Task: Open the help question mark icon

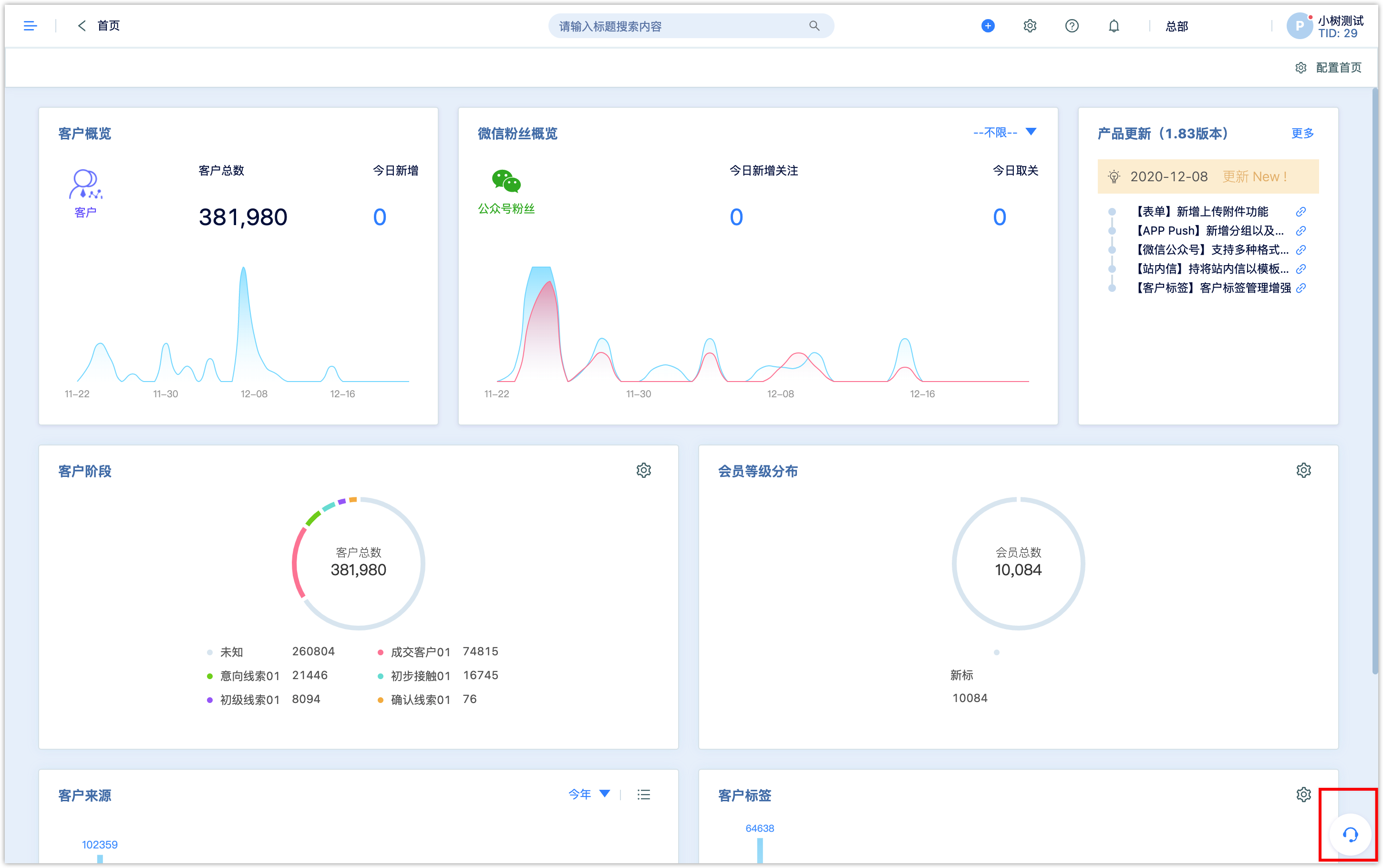Action: (x=1072, y=26)
